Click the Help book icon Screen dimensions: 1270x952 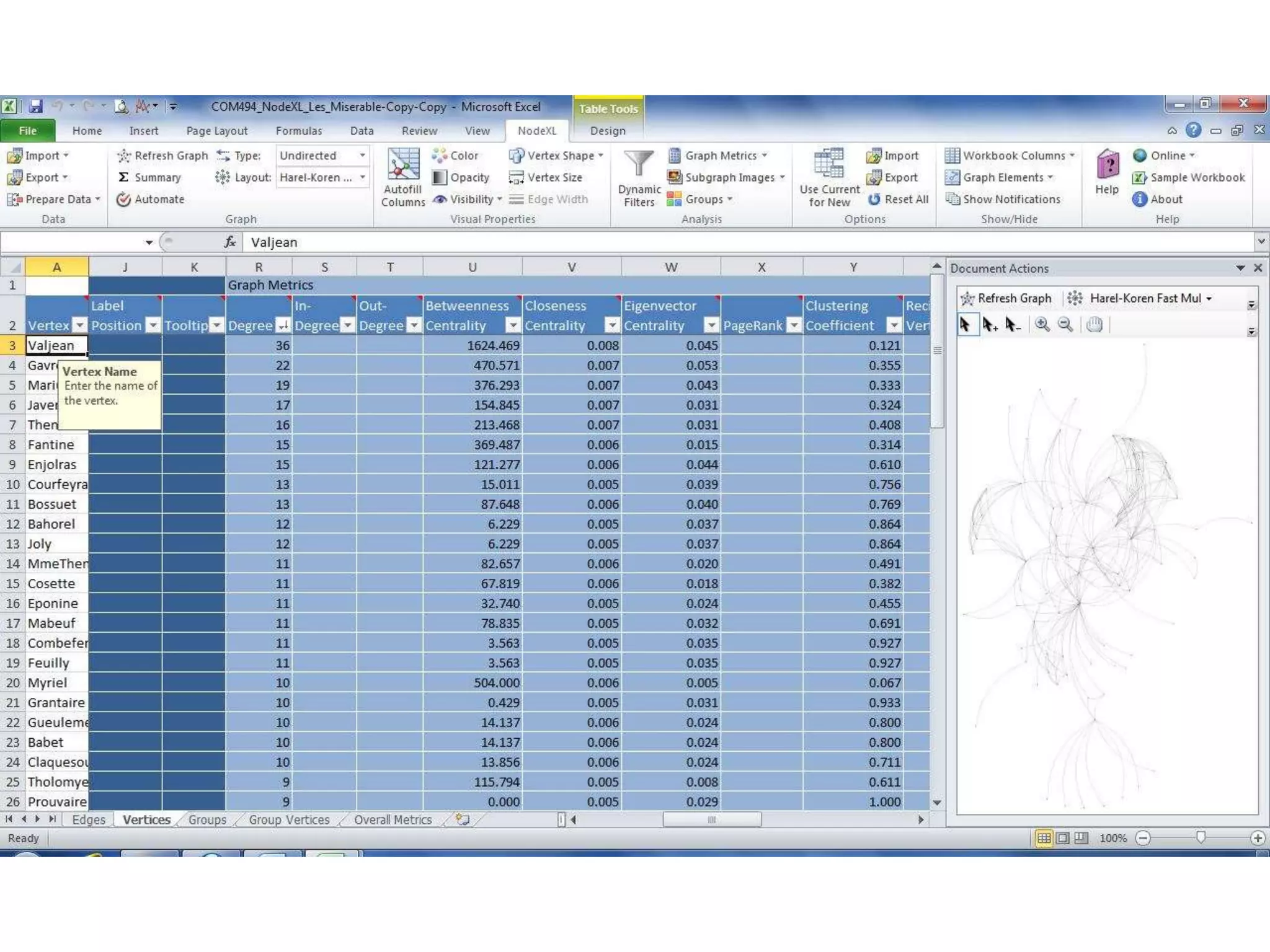[x=1107, y=165]
